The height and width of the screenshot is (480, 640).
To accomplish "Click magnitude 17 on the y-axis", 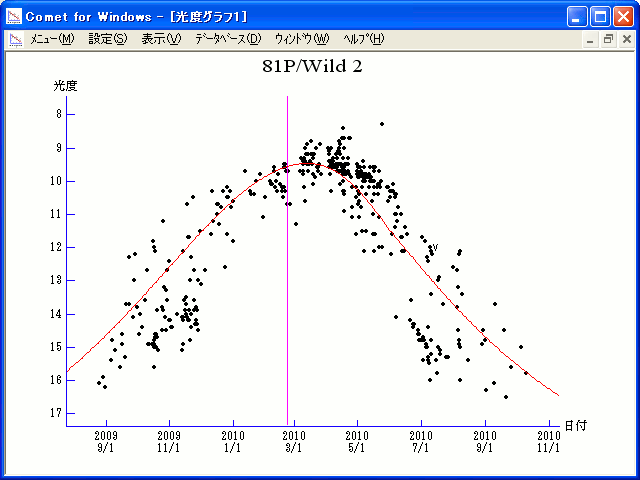I will pyautogui.click(x=56, y=413).
